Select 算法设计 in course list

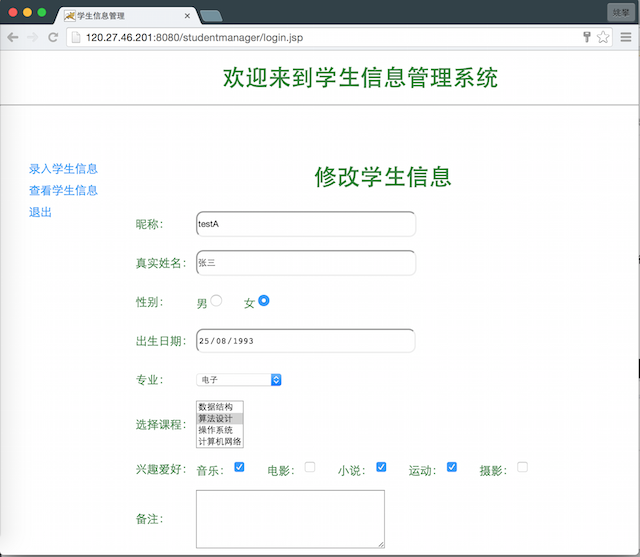pos(220,418)
